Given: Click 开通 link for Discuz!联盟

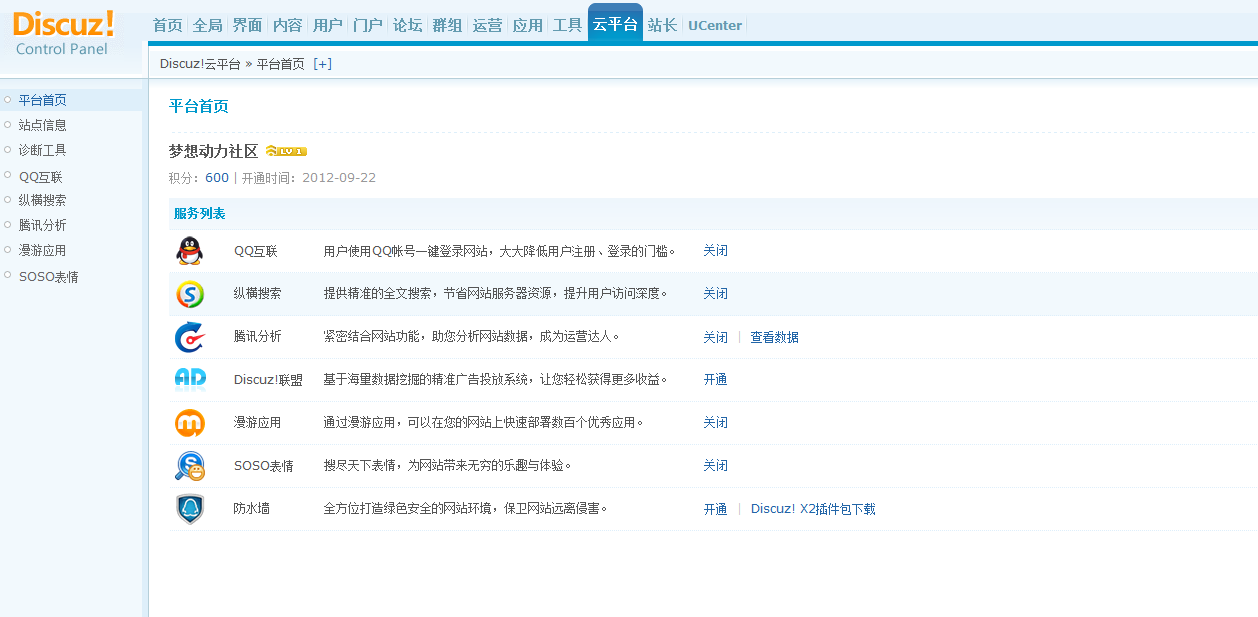Looking at the screenshot, I should [715, 380].
